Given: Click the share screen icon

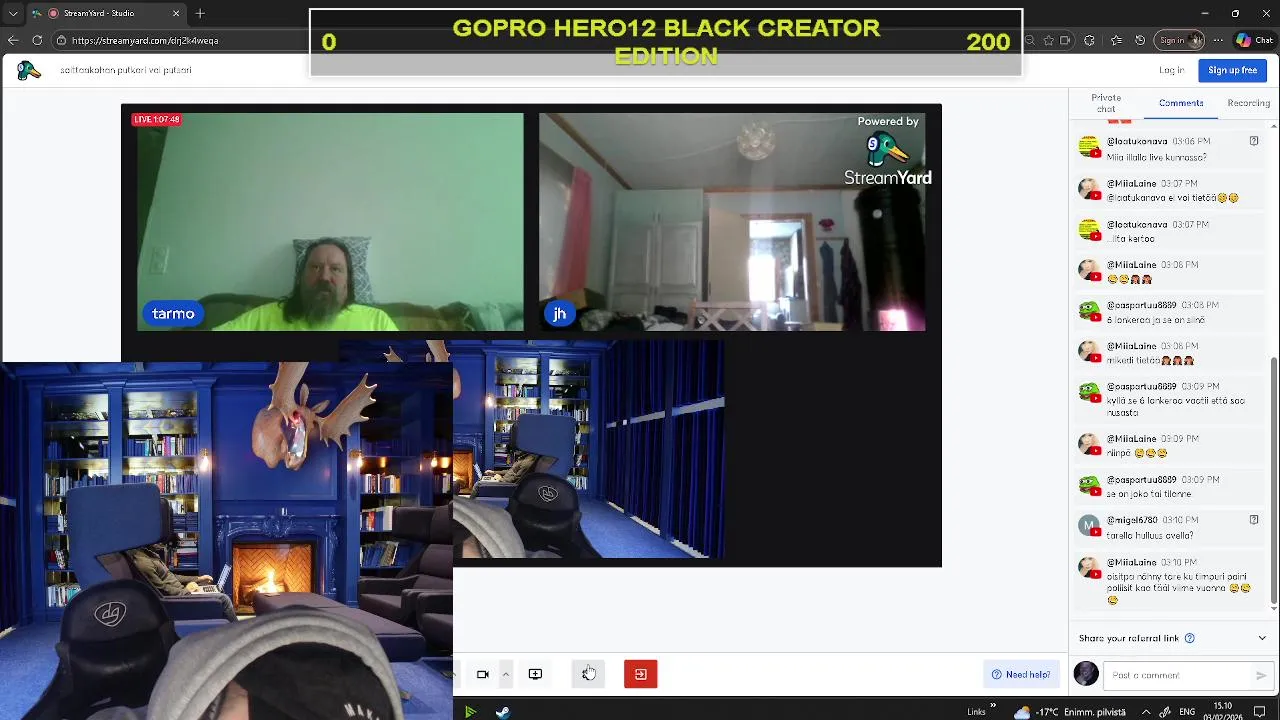Looking at the screenshot, I should 535,674.
